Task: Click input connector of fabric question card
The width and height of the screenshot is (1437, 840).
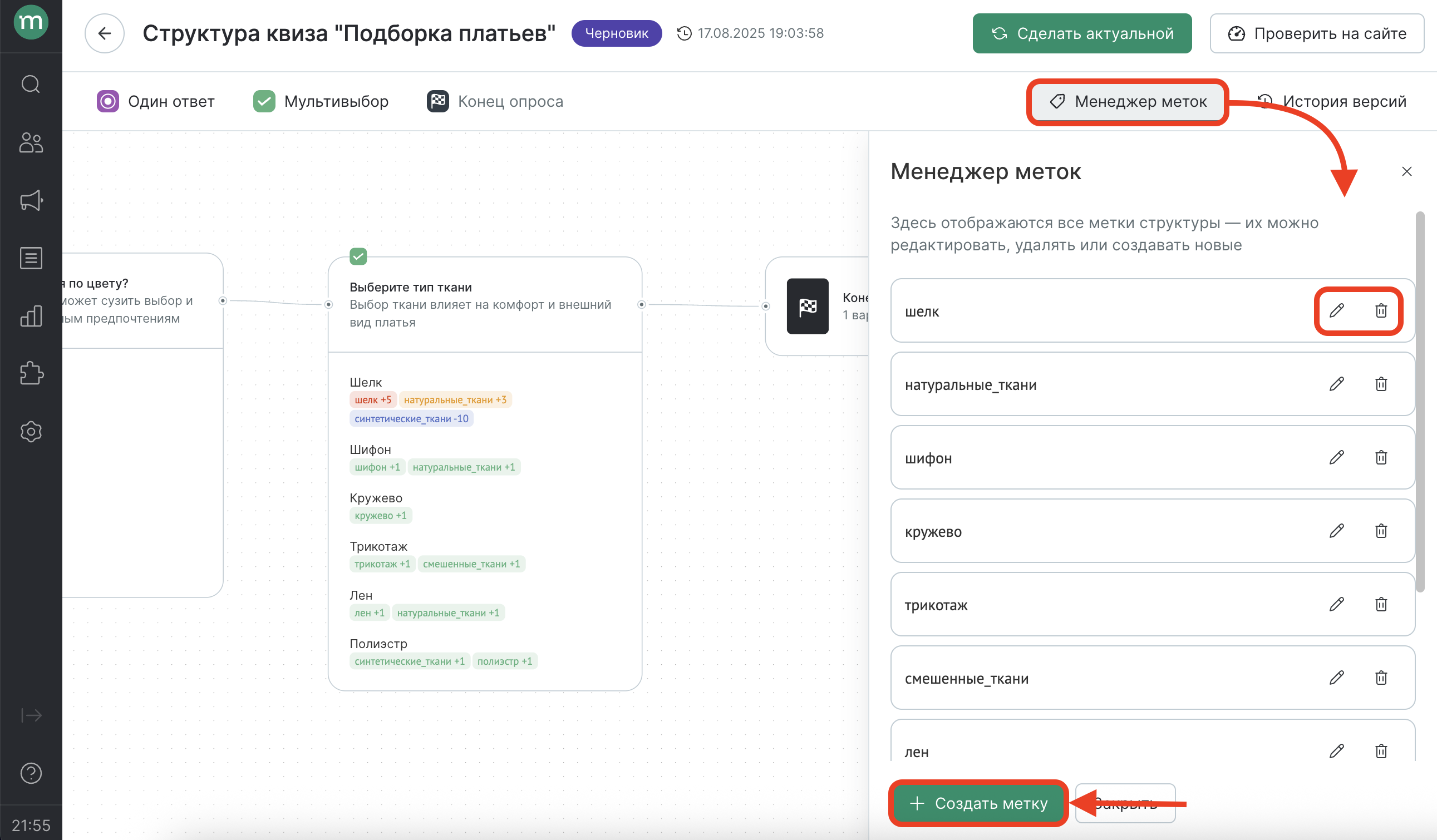Action: [x=328, y=305]
